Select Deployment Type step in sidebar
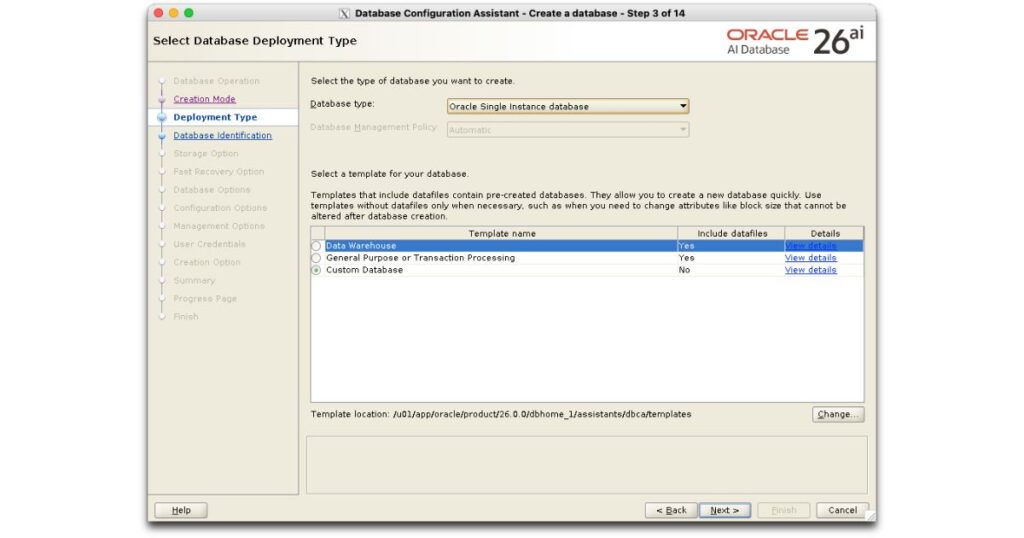 [x=216, y=118]
